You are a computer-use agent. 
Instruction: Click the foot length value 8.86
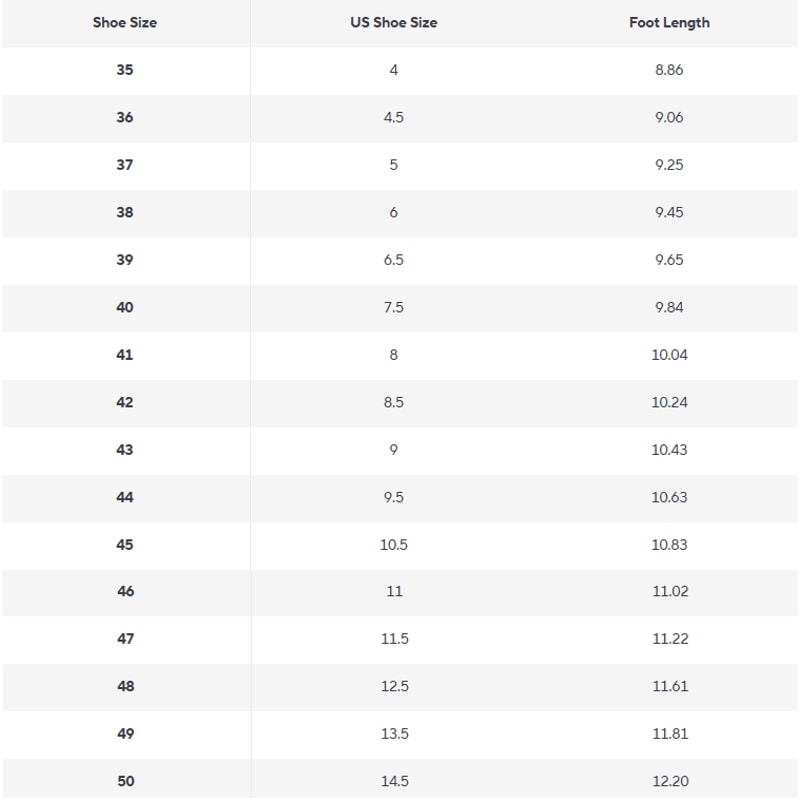coord(669,70)
